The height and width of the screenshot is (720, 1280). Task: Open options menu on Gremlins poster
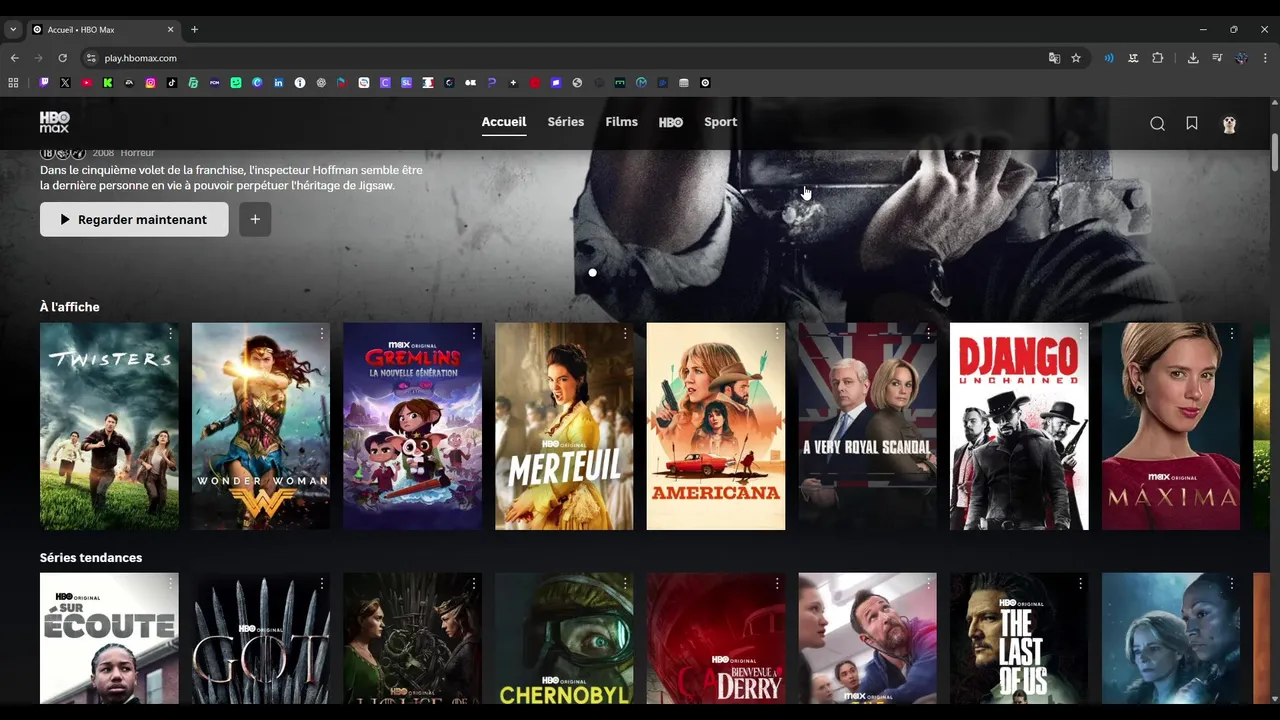point(473,333)
